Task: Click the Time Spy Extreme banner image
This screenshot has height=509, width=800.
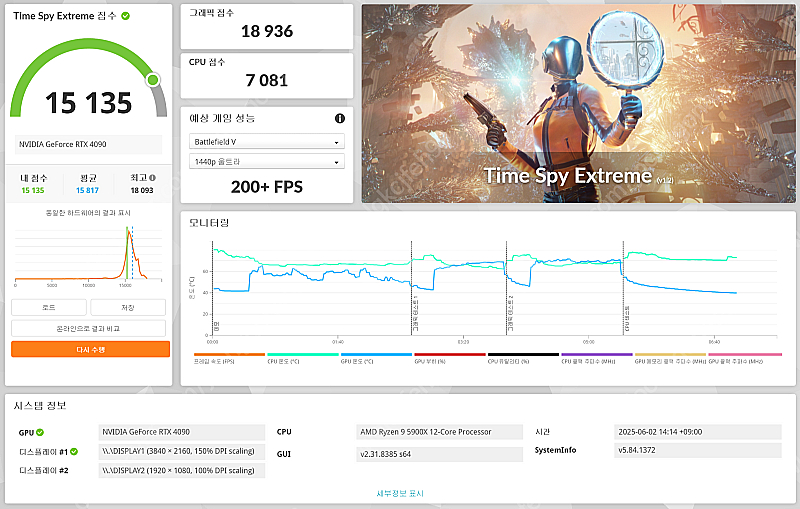Action: [x=579, y=104]
